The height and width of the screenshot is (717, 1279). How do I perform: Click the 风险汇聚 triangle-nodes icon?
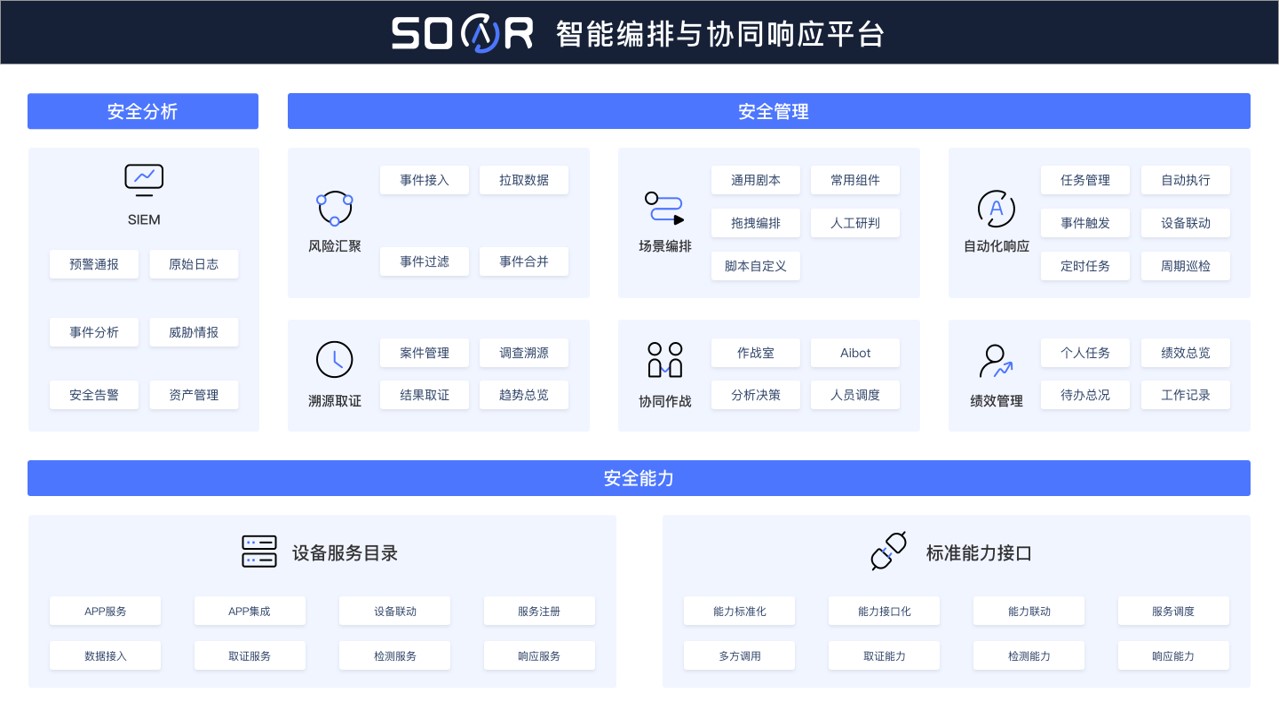(334, 208)
